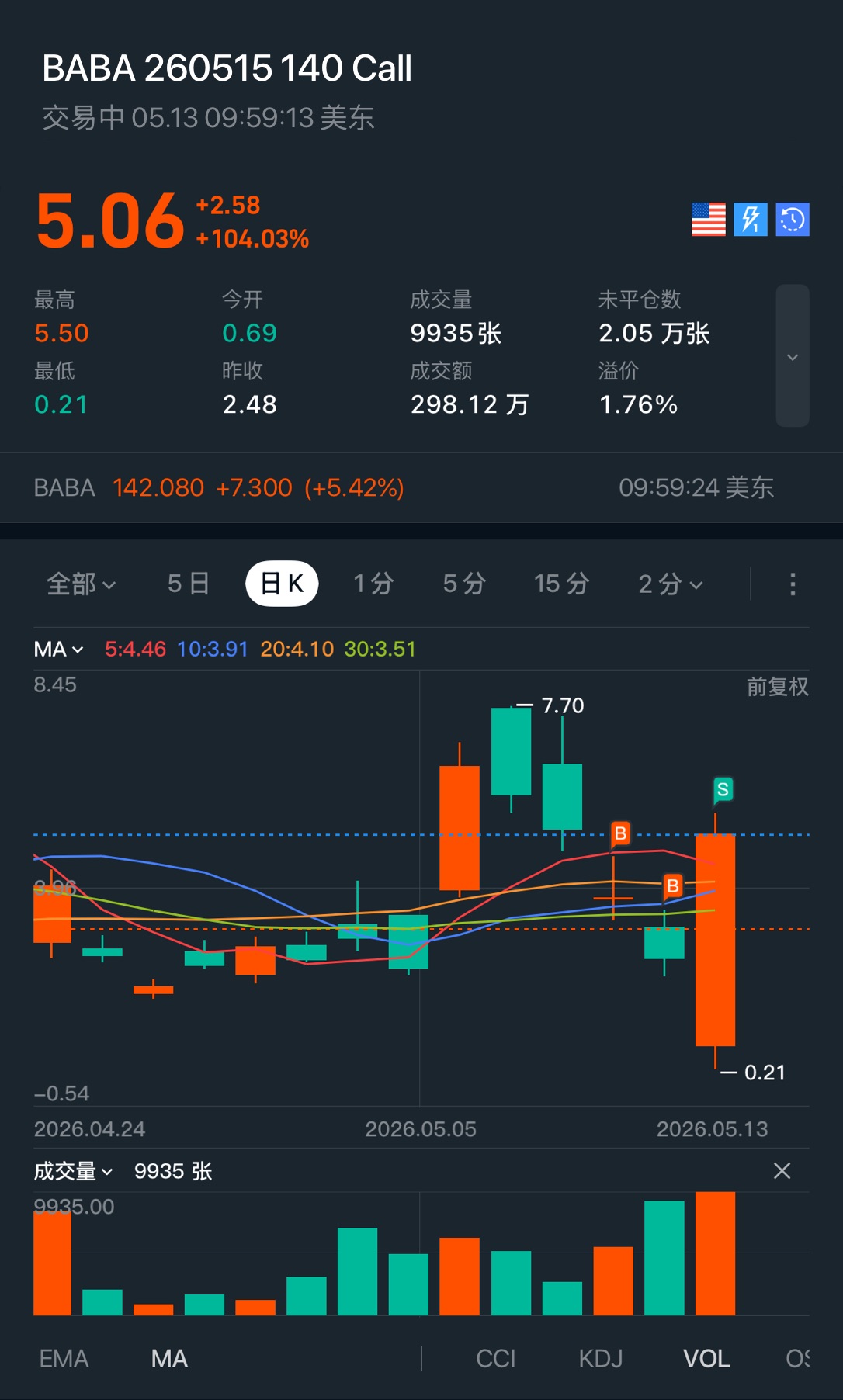Open the history clock icon
The height and width of the screenshot is (1400, 843).
[793, 220]
